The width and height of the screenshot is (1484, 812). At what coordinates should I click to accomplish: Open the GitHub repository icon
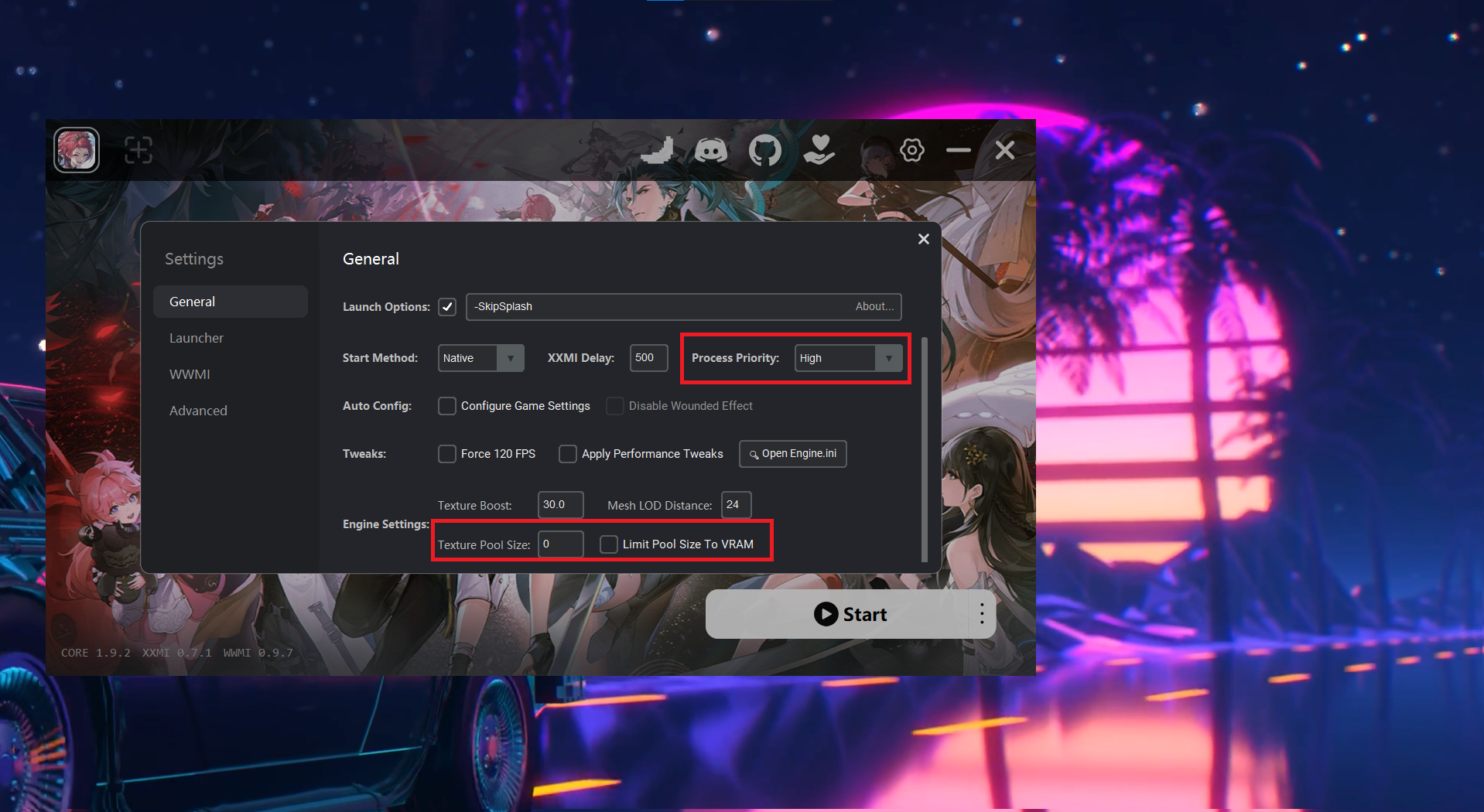pos(765,150)
